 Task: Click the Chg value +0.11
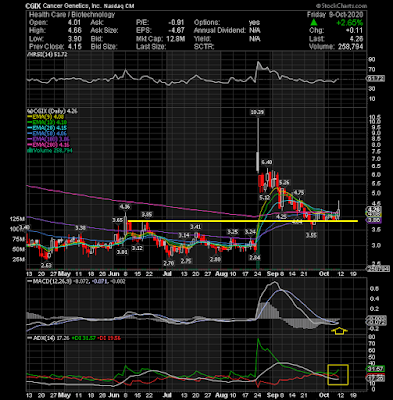(354, 30)
